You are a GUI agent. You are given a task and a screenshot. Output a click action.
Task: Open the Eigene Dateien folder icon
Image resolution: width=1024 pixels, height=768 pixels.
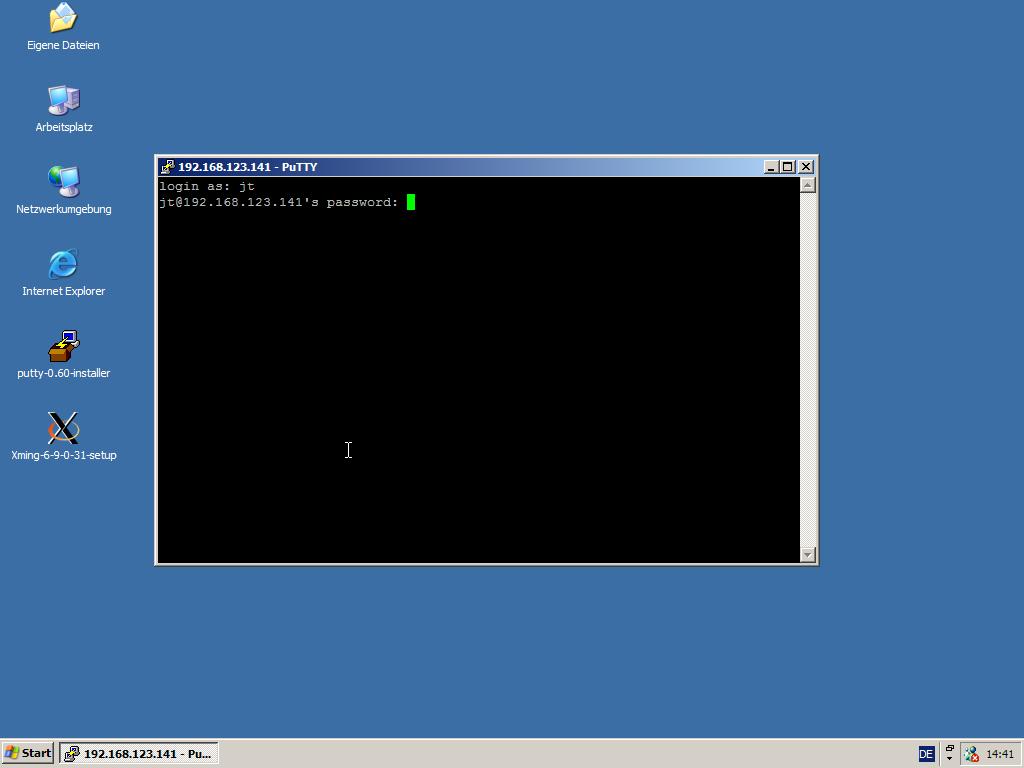(63, 18)
